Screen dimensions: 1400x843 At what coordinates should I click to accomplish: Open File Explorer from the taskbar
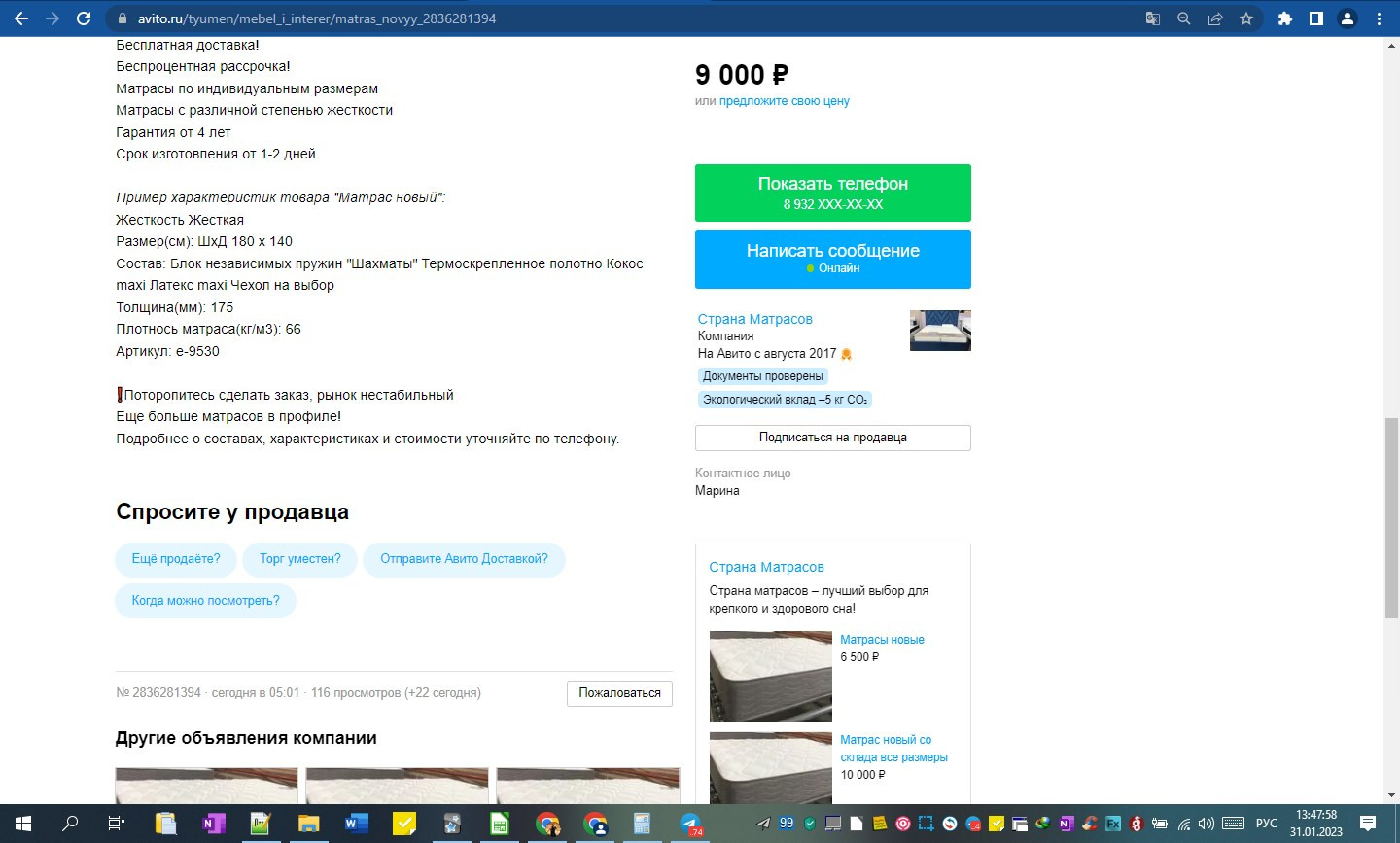point(308,824)
